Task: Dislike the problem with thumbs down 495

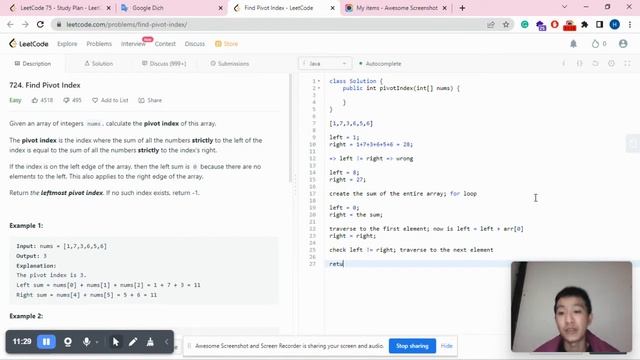Action: click(x=72, y=100)
